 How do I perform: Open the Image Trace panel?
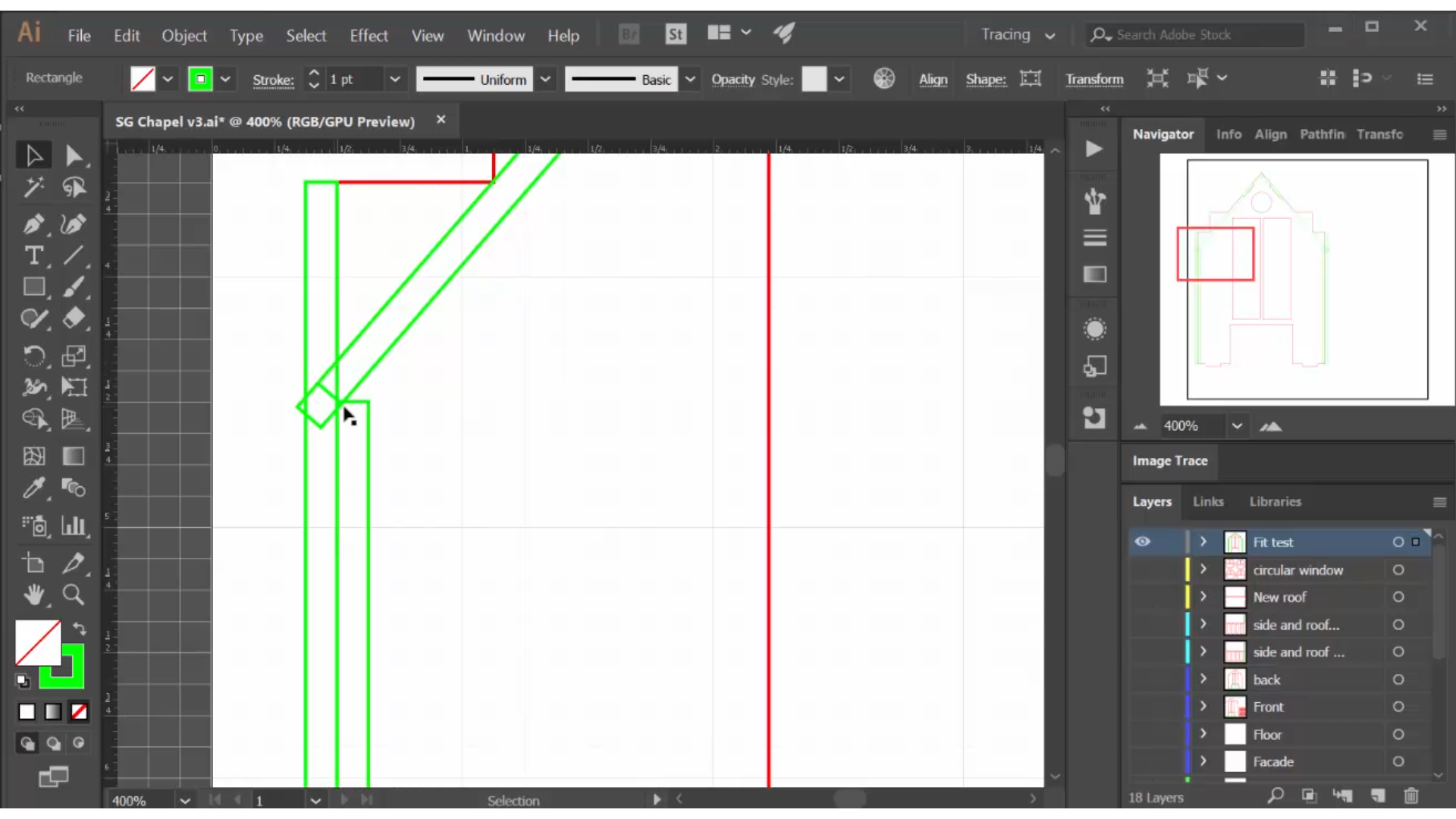1170,460
